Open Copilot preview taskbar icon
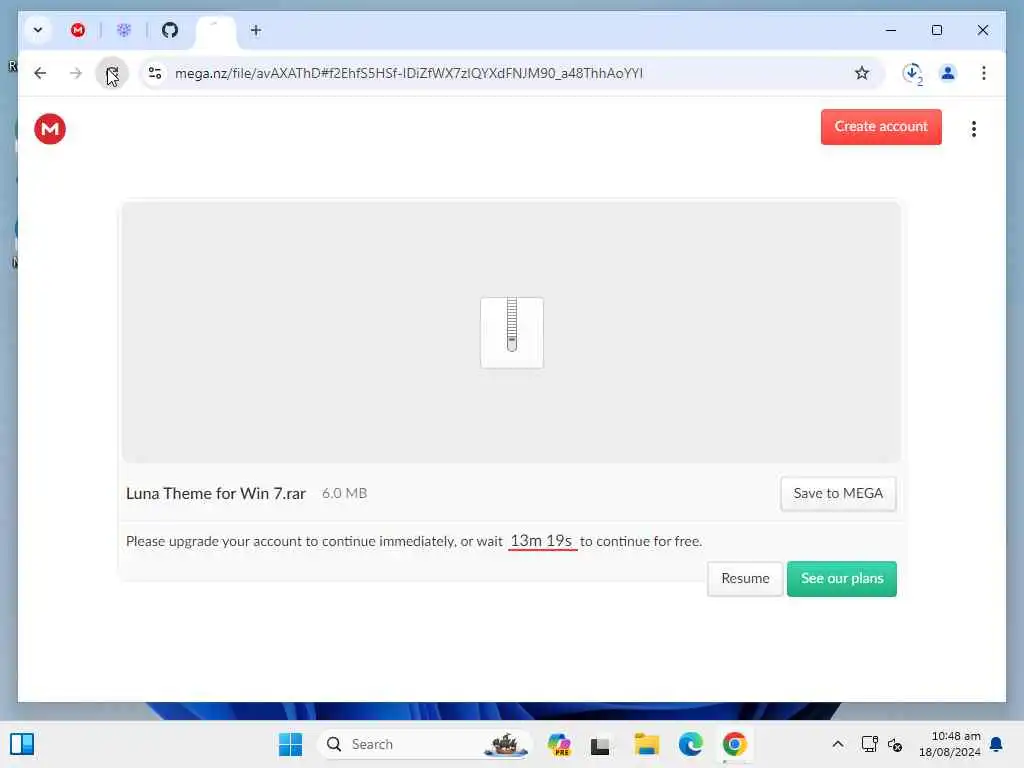1024x768 pixels. 559,744
